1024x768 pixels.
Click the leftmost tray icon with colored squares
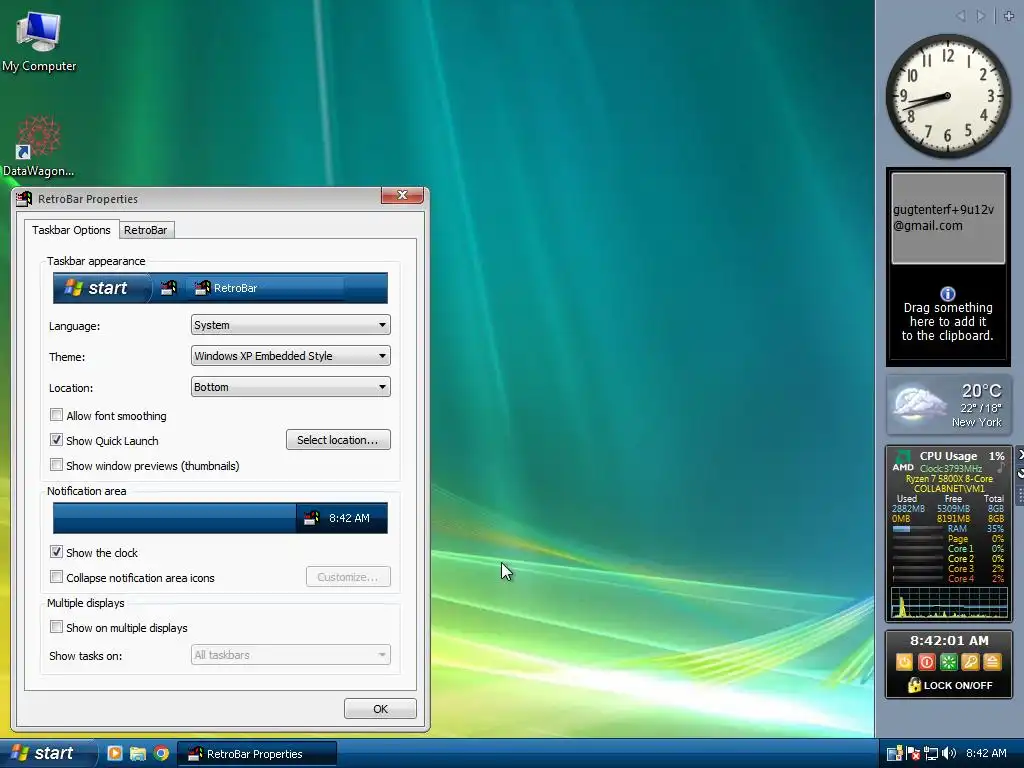(x=894, y=754)
